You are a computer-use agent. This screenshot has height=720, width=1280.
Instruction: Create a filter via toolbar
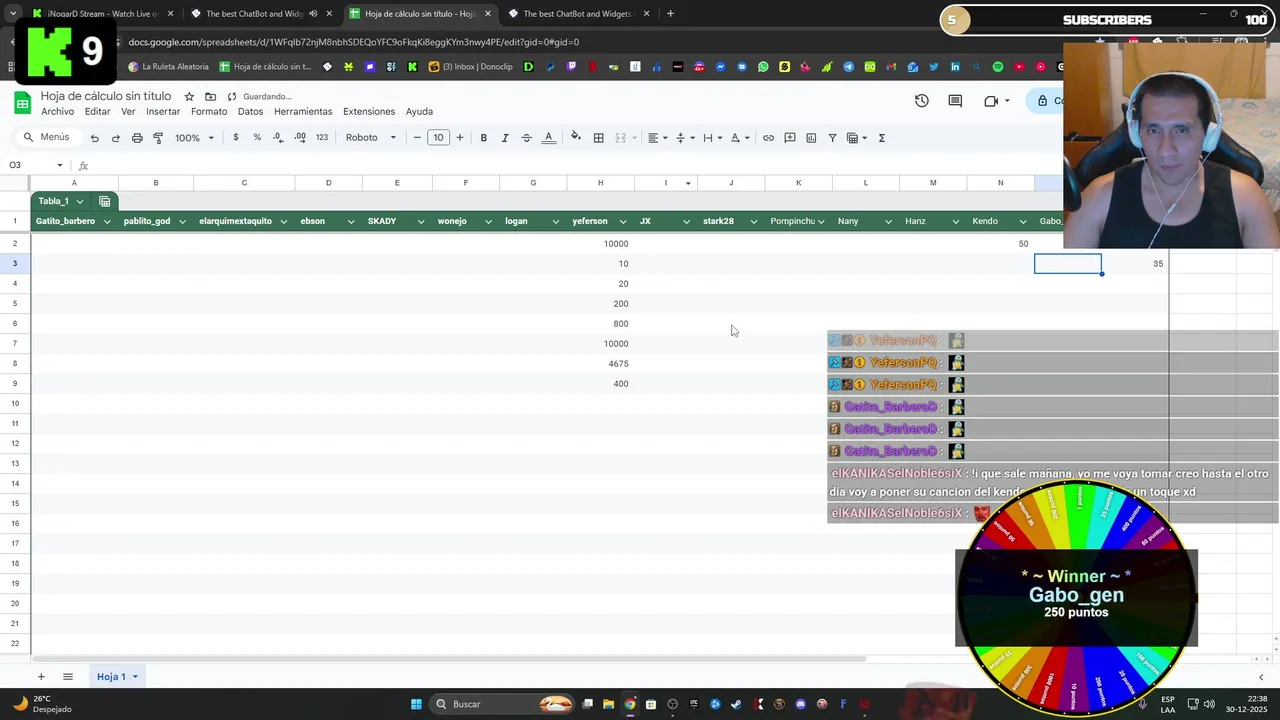pos(832,138)
